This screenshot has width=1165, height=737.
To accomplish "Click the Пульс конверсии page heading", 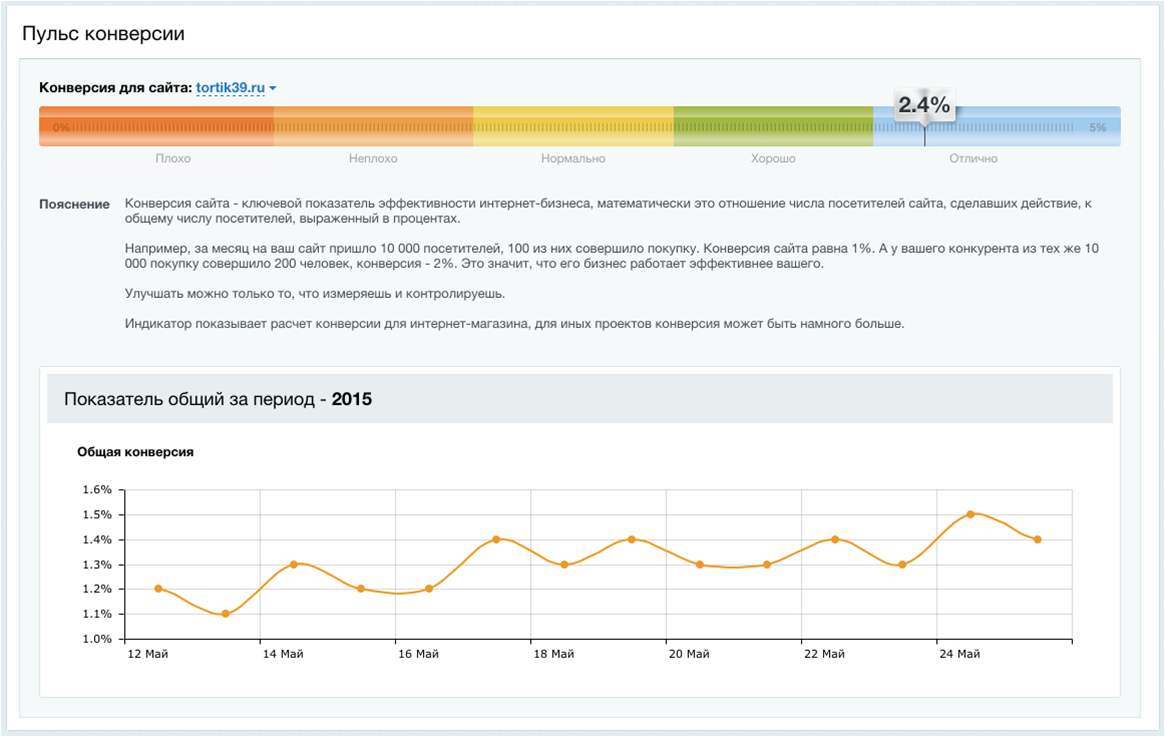I will 103,33.
